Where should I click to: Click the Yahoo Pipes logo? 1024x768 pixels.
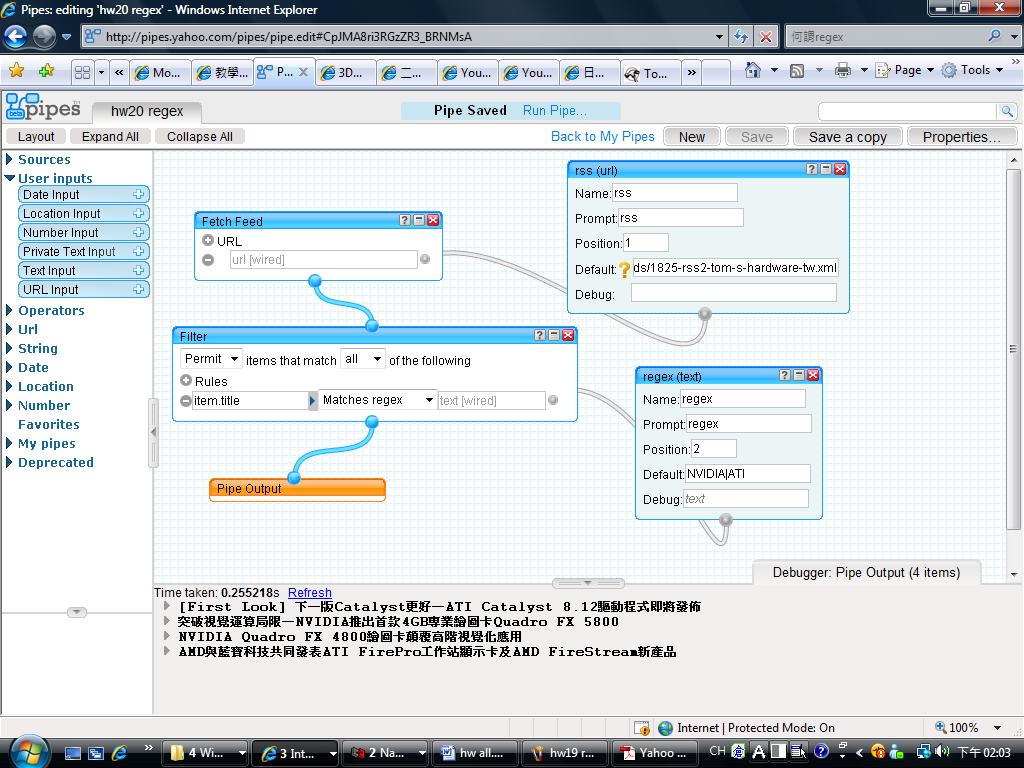(x=43, y=107)
